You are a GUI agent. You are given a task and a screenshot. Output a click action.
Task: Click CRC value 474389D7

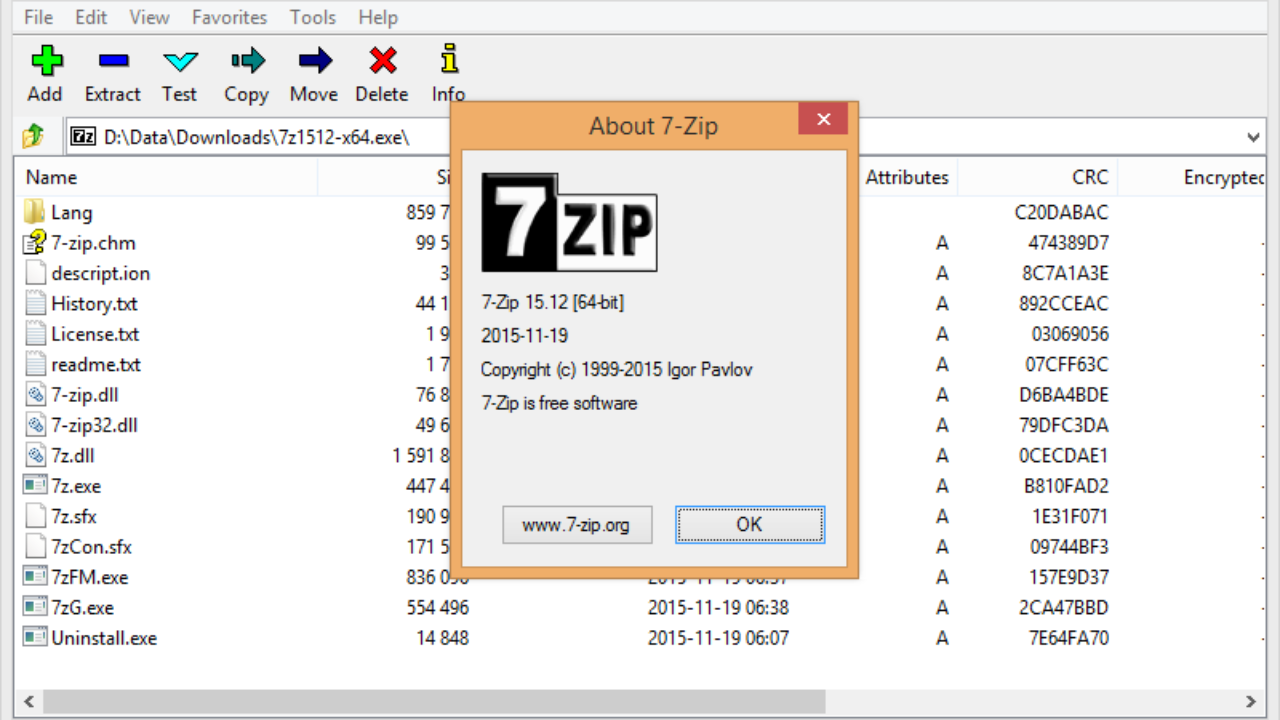point(1068,242)
